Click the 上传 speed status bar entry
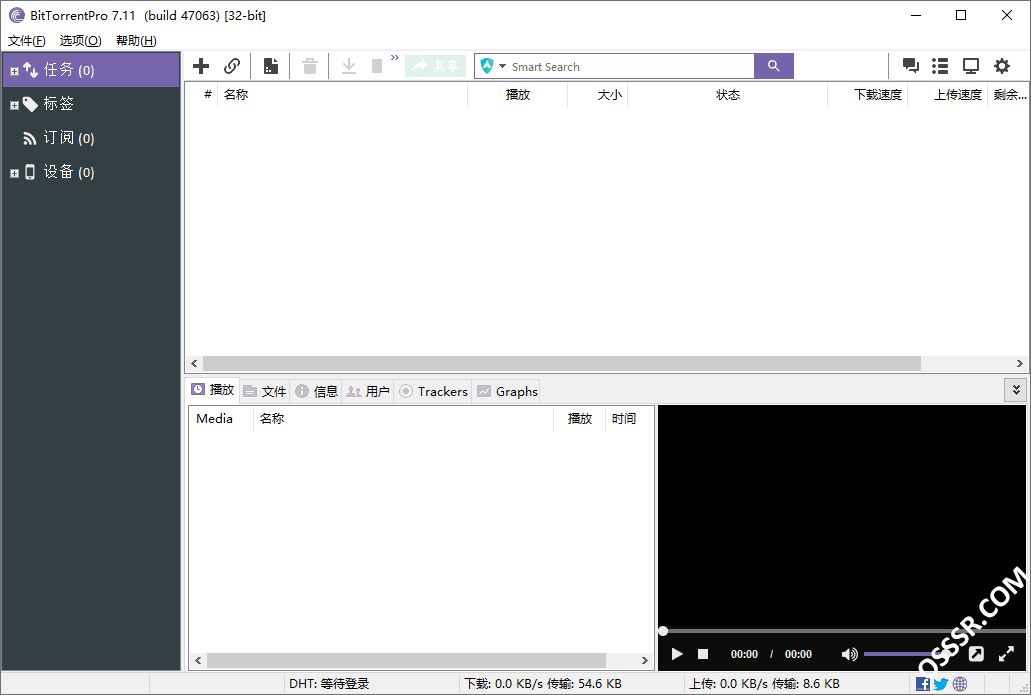Screen dimensions: 1031x695 click(x=764, y=684)
